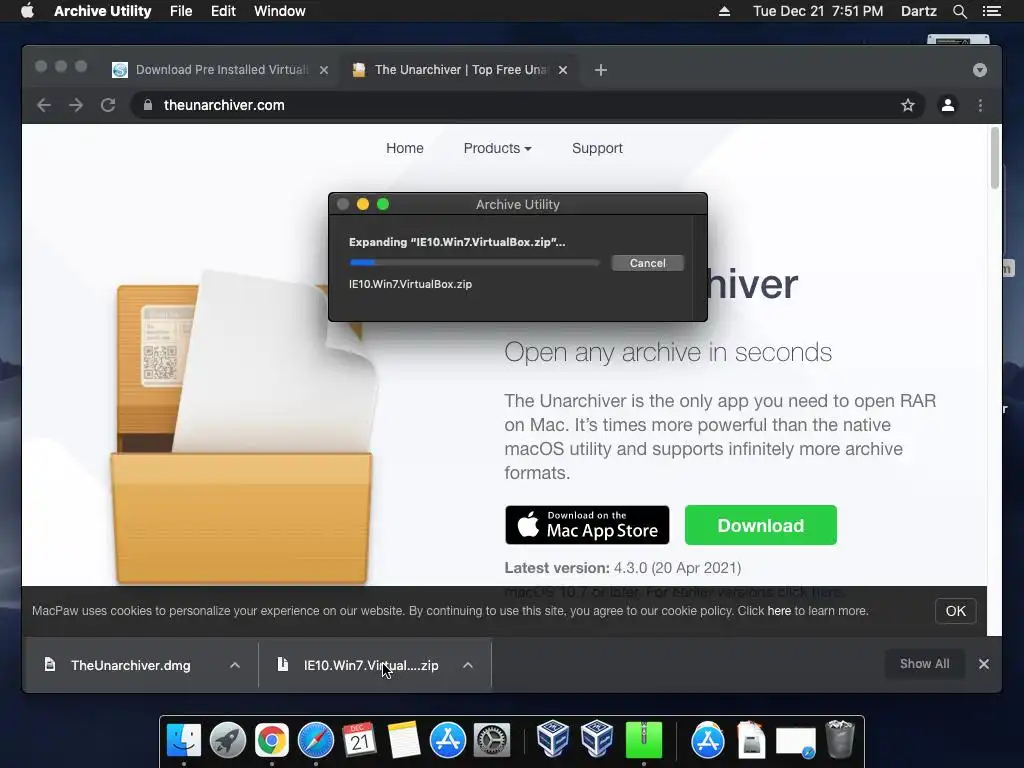Image resolution: width=1024 pixels, height=768 pixels.
Task: Go to Home page link
Action: (x=404, y=148)
